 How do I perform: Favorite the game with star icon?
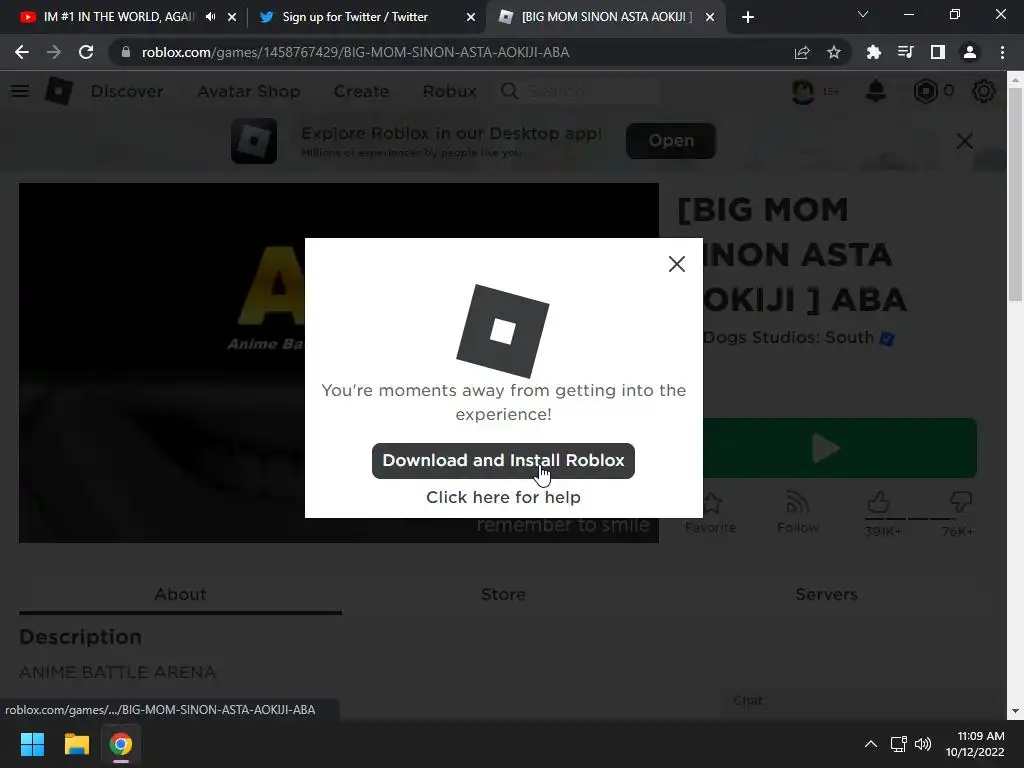coord(711,513)
